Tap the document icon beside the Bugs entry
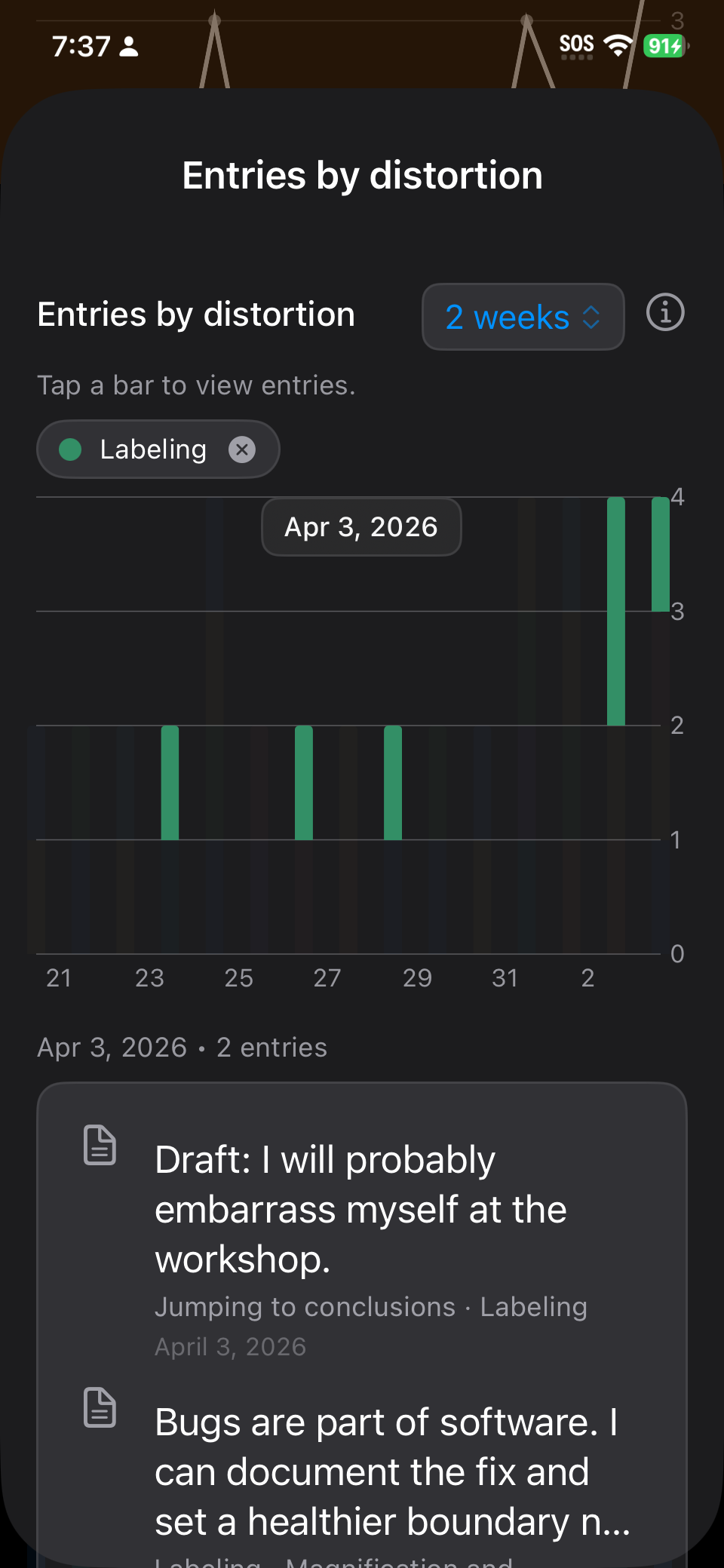 [x=100, y=1407]
